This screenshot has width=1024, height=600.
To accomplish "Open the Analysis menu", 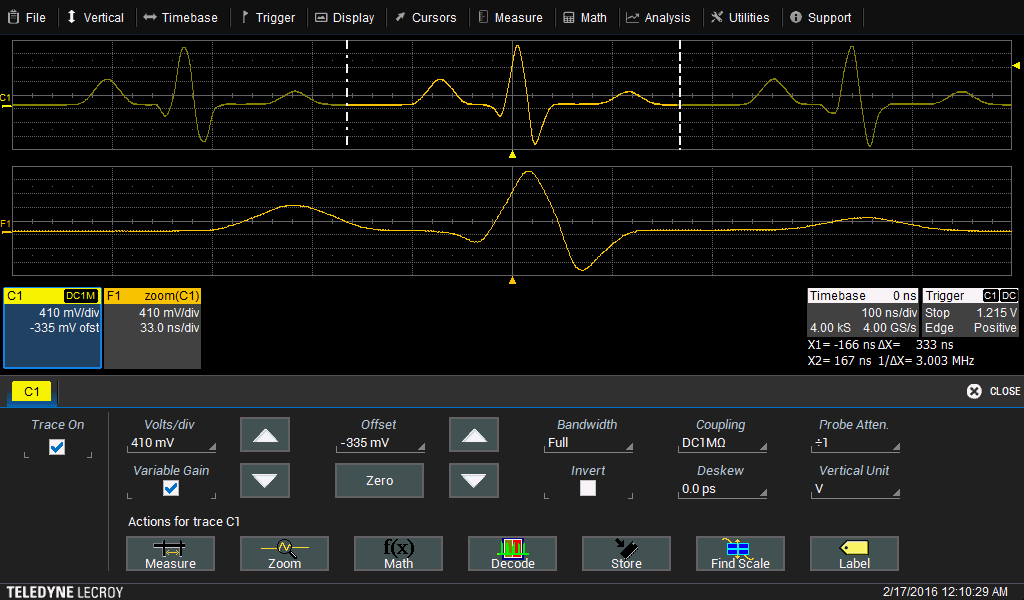I will click(658, 17).
